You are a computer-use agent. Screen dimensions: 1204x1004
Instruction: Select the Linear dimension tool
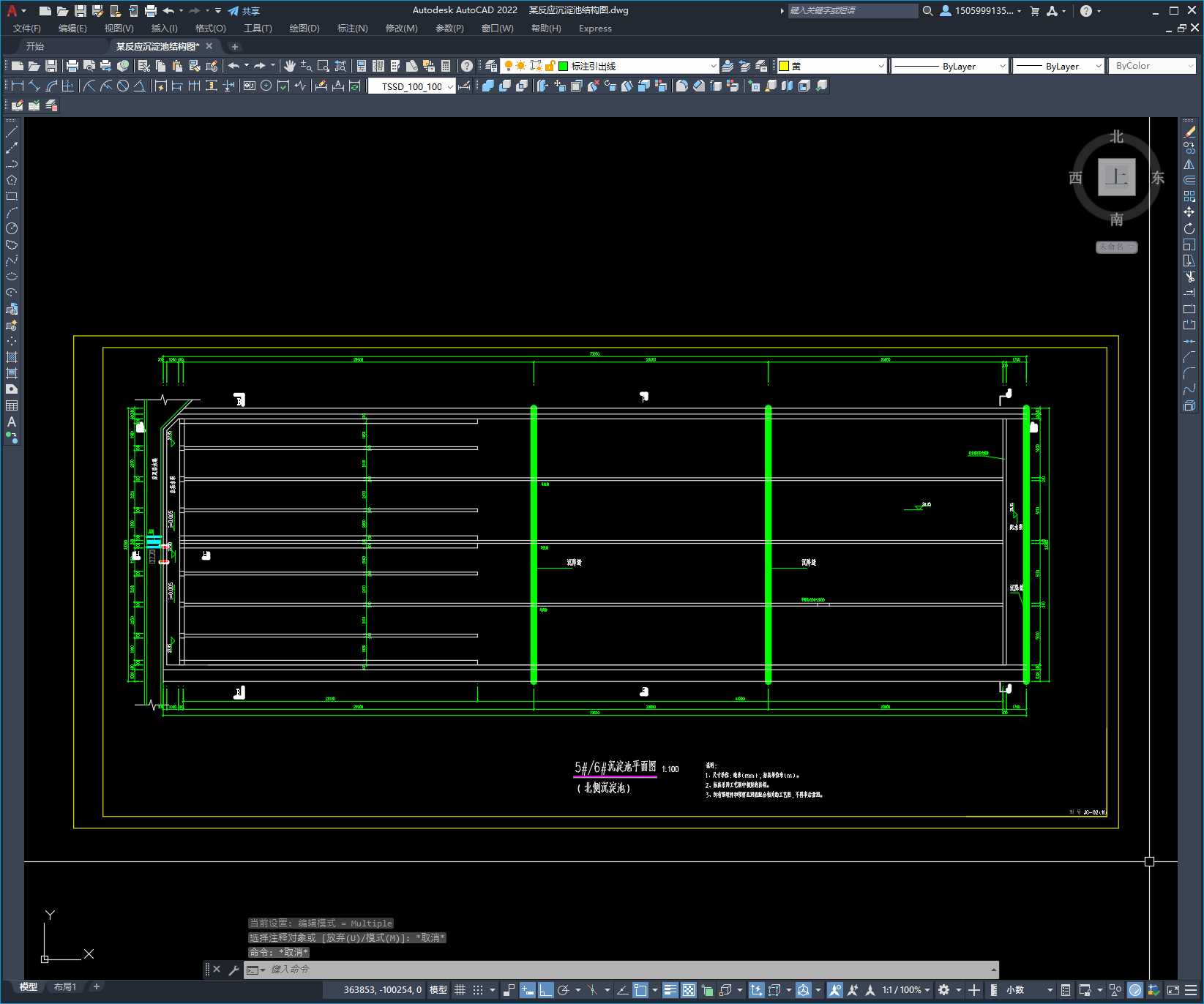click(18, 86)
